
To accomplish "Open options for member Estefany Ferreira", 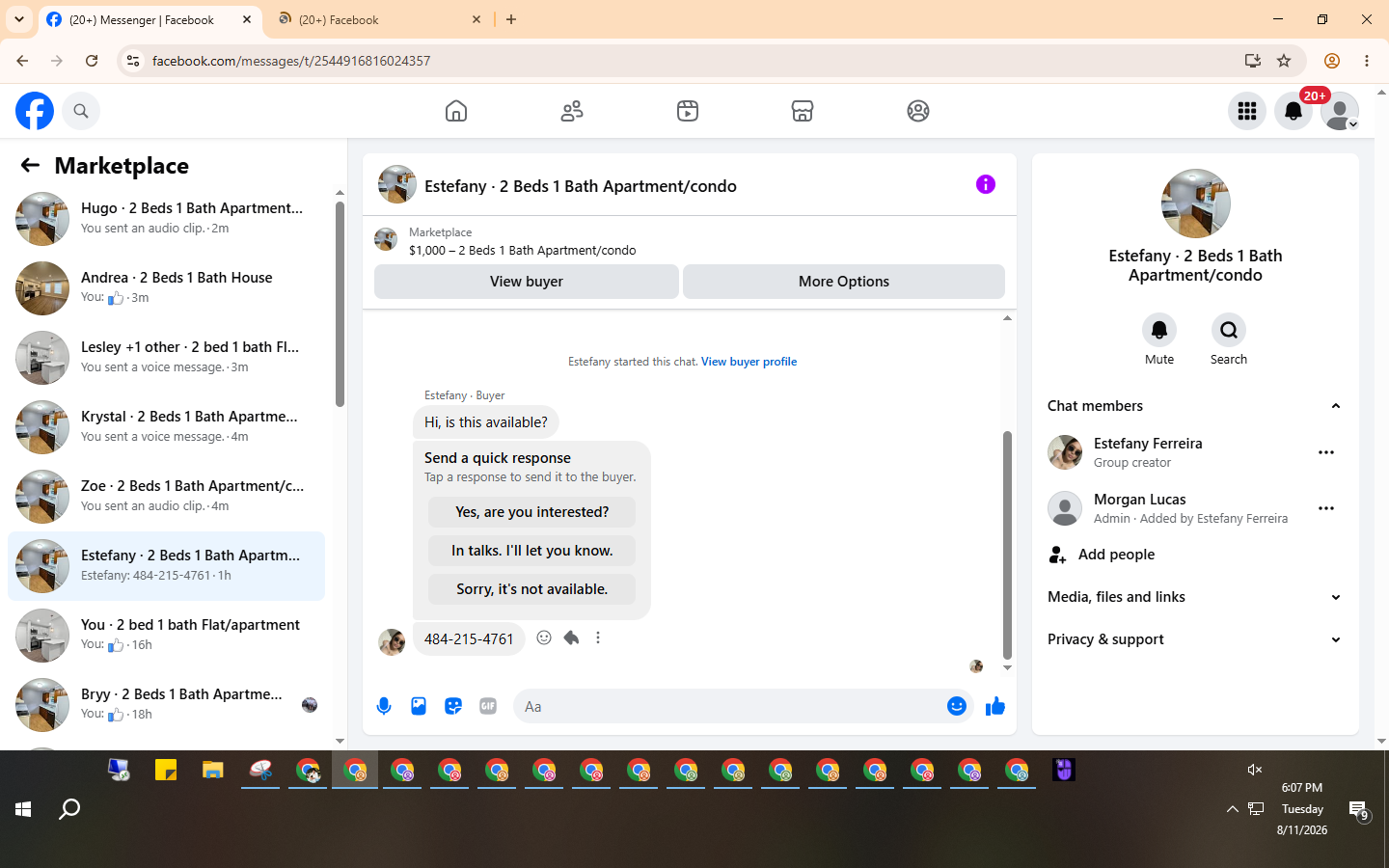I will click(x=1326, y=452).
